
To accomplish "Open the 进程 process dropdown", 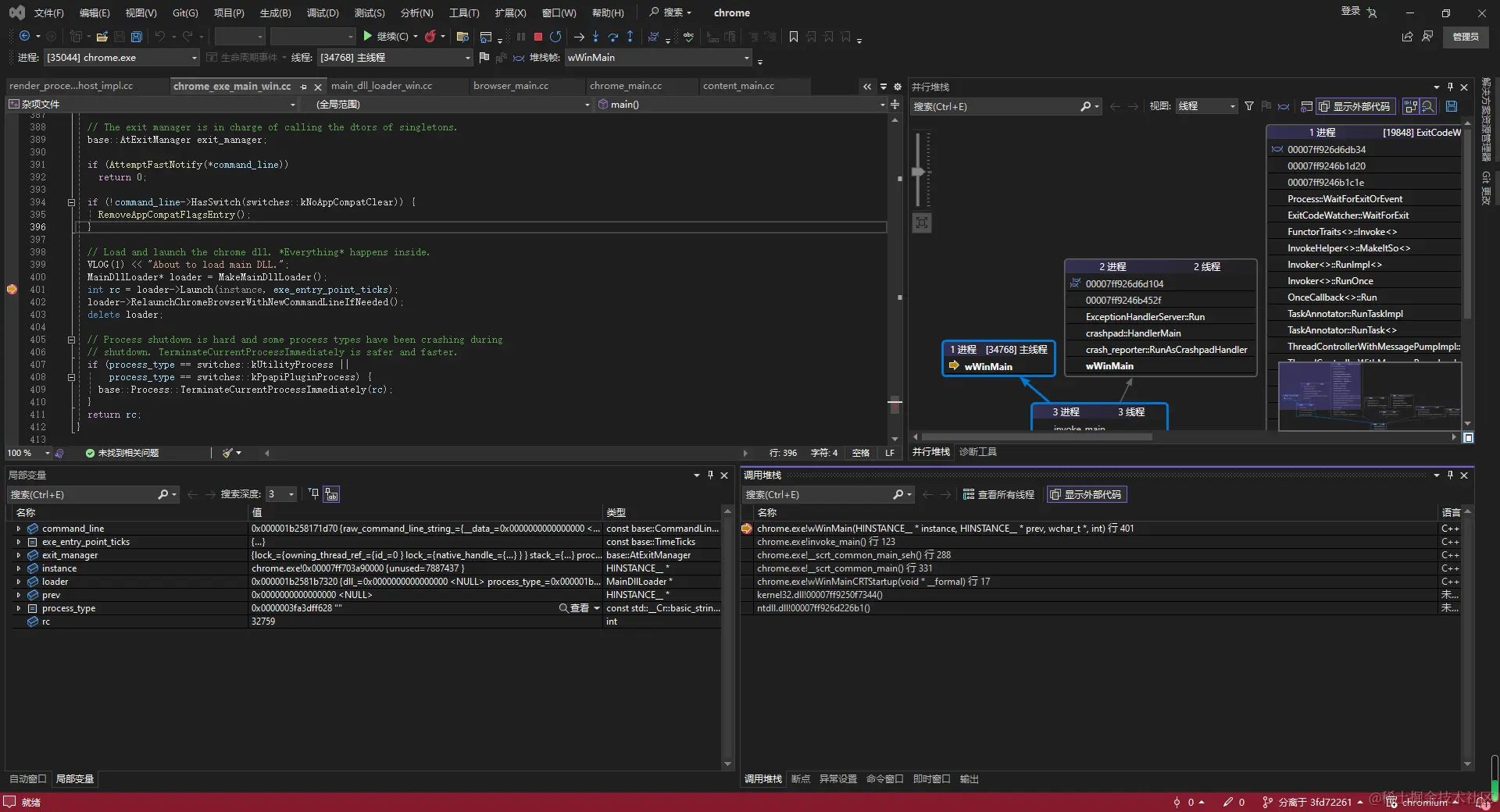I will click(x=122, y=57).
